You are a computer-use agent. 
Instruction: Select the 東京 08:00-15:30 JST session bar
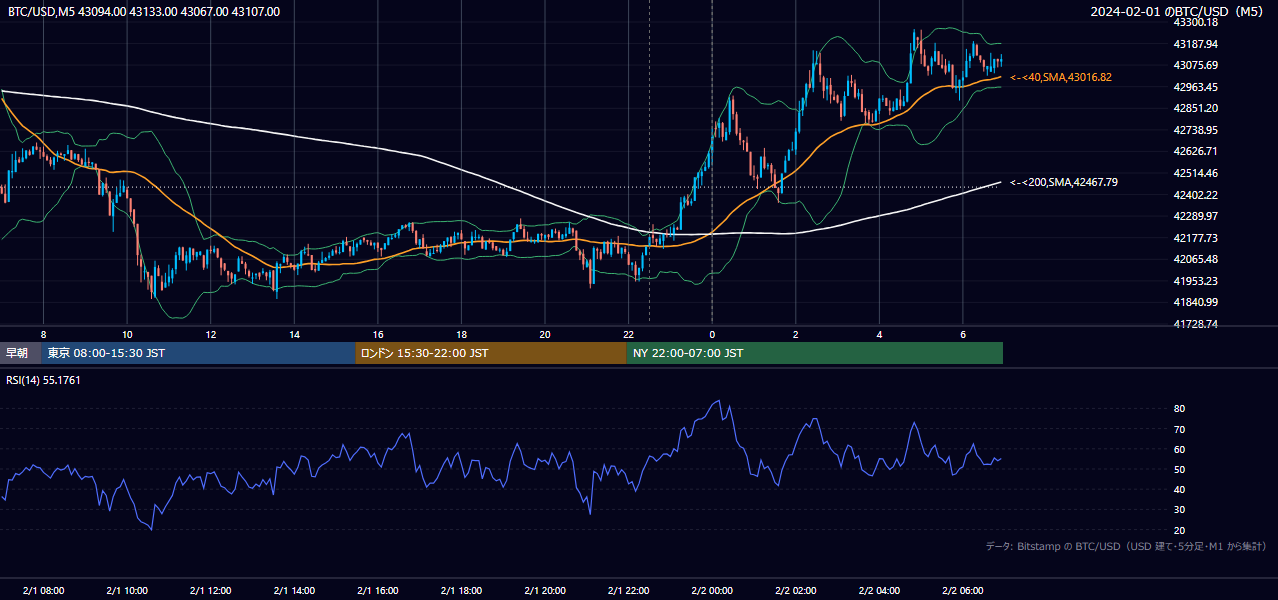pyautogui.click(x=199, y=353)
